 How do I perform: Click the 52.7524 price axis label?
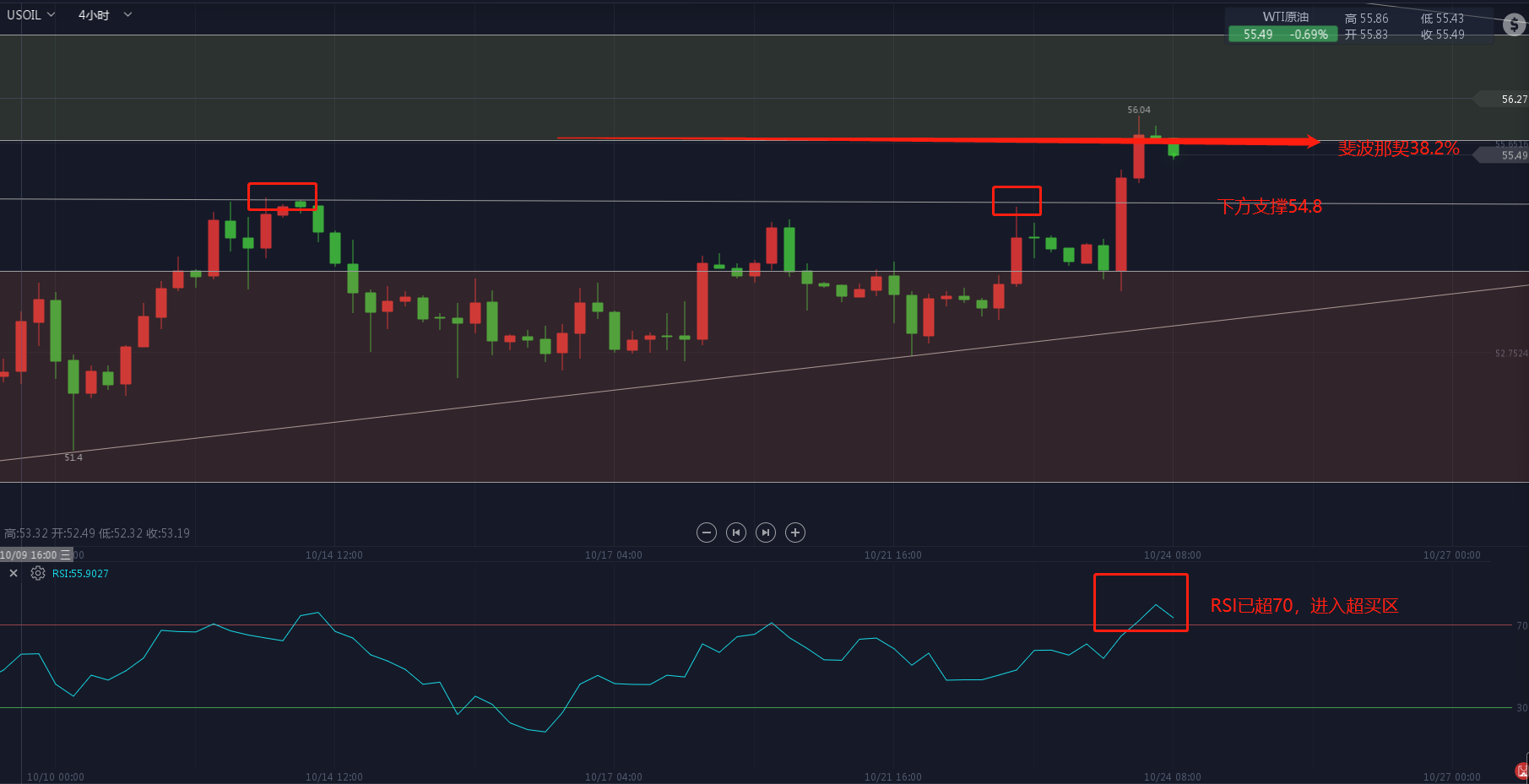1511,354
